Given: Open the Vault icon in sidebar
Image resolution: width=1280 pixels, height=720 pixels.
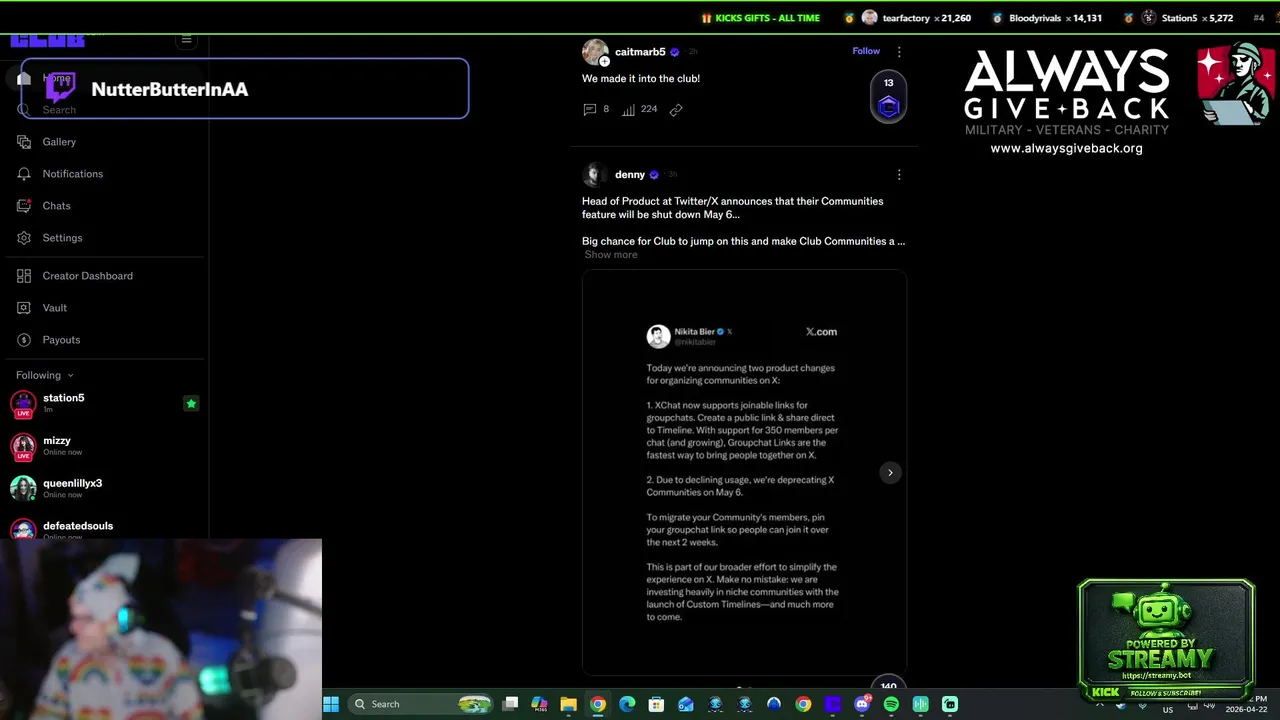Looking at the screenshot, I should 23,308.
